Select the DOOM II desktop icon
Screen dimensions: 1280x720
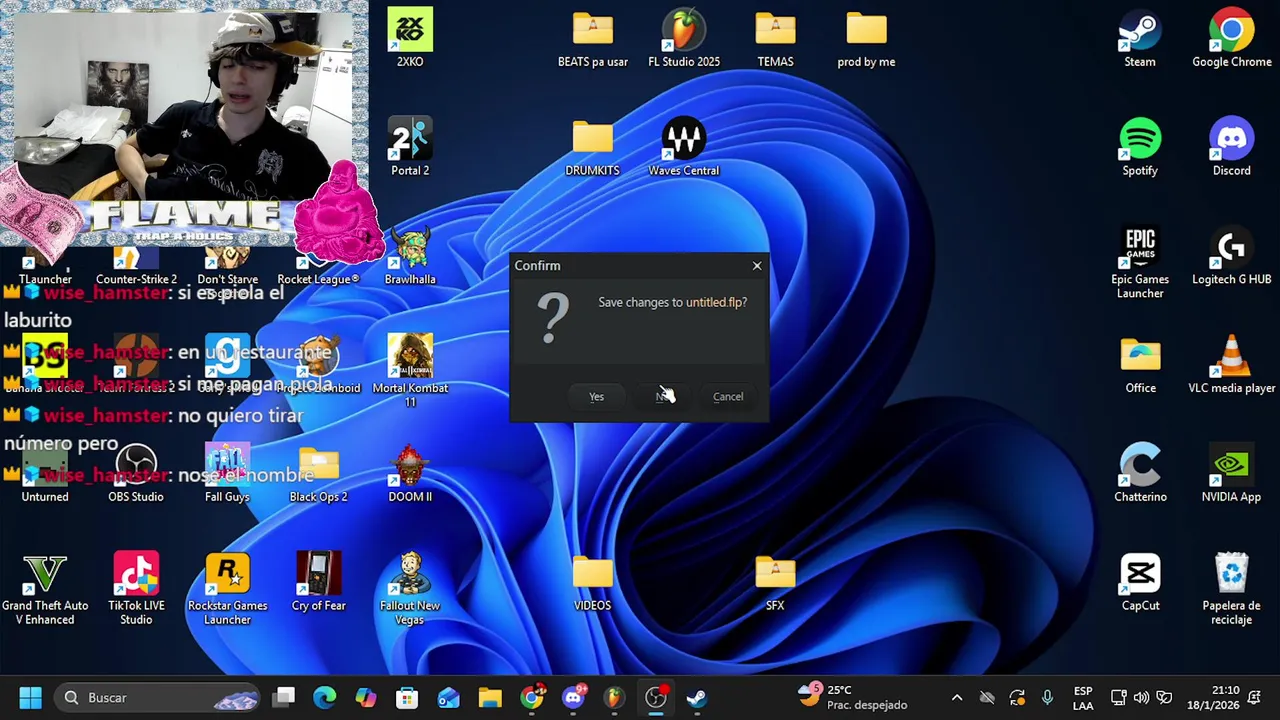click(x=410, y=473)
